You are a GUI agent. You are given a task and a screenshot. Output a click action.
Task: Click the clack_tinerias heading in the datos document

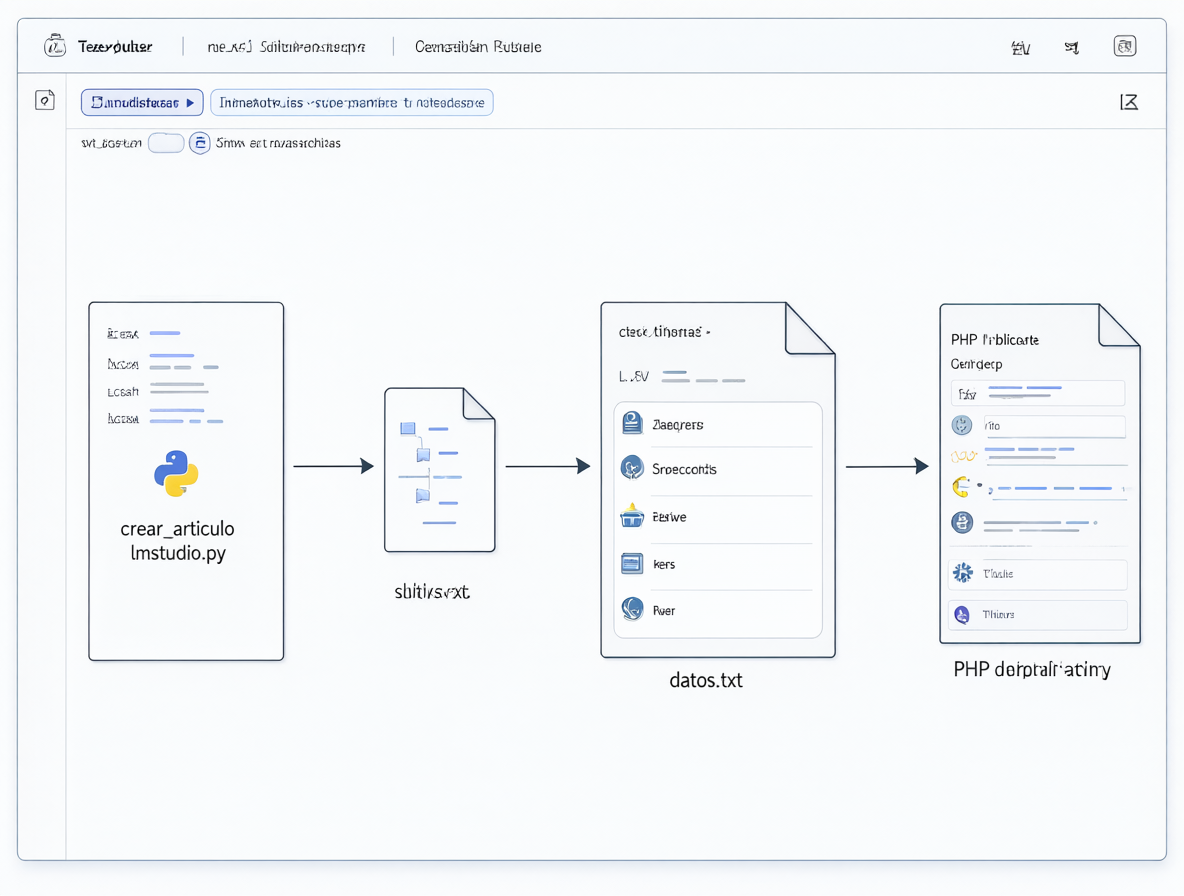coord(664,331)
